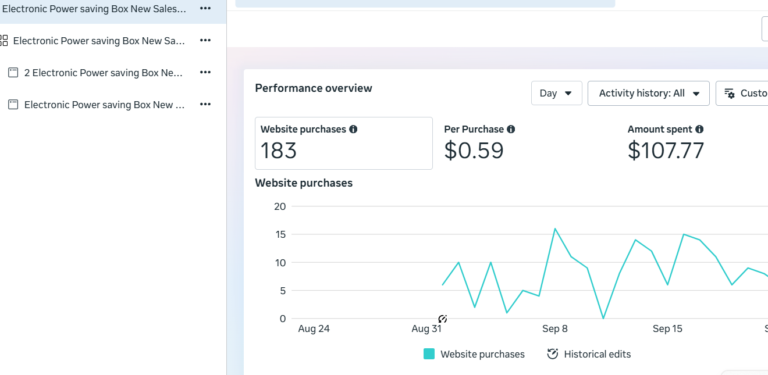
Task: Click ad set grid icon in sidebar
Action: click(3, 40)
